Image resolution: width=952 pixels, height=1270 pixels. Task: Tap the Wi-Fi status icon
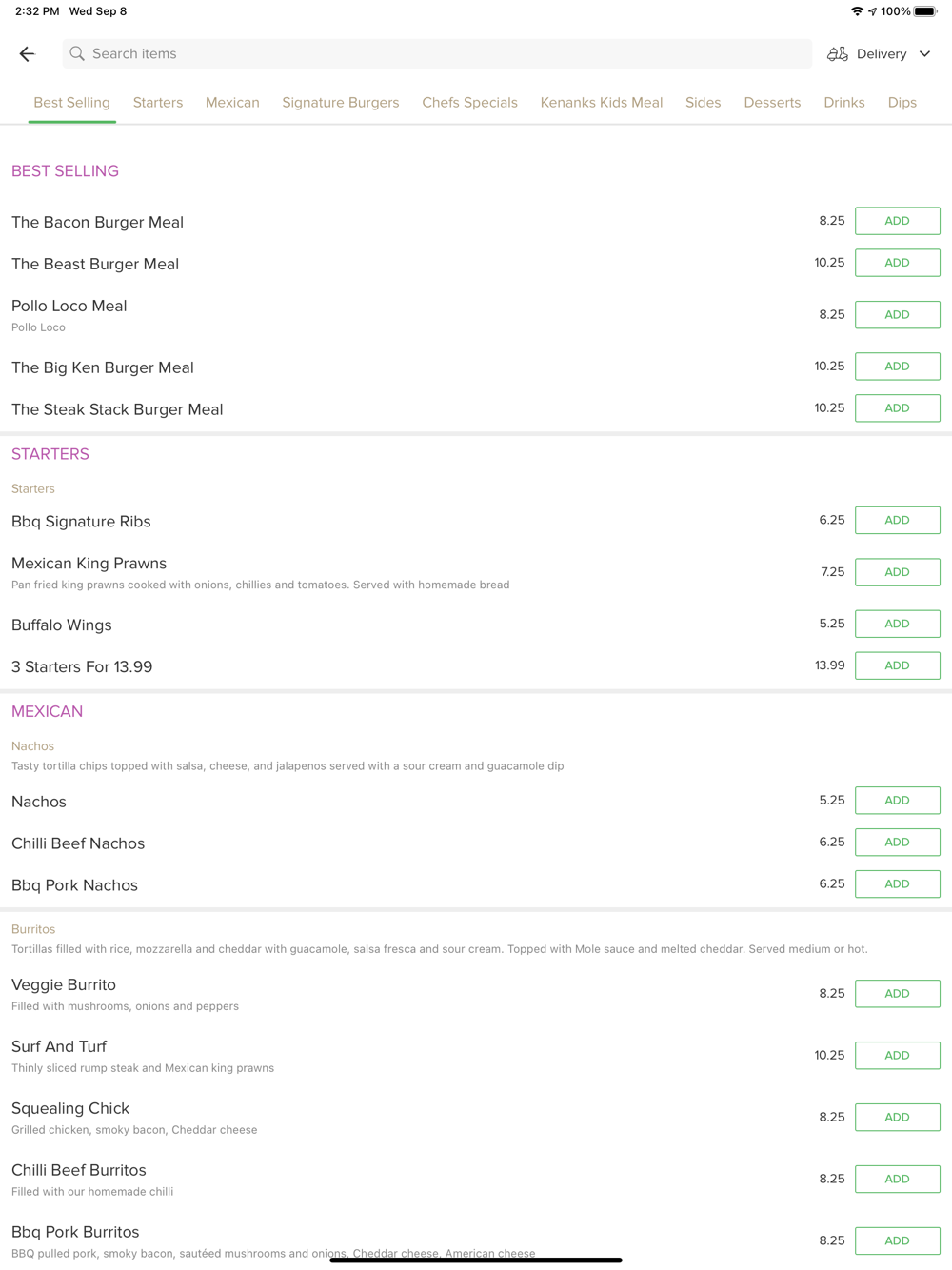pyautogui.click(x=857, y=11)
